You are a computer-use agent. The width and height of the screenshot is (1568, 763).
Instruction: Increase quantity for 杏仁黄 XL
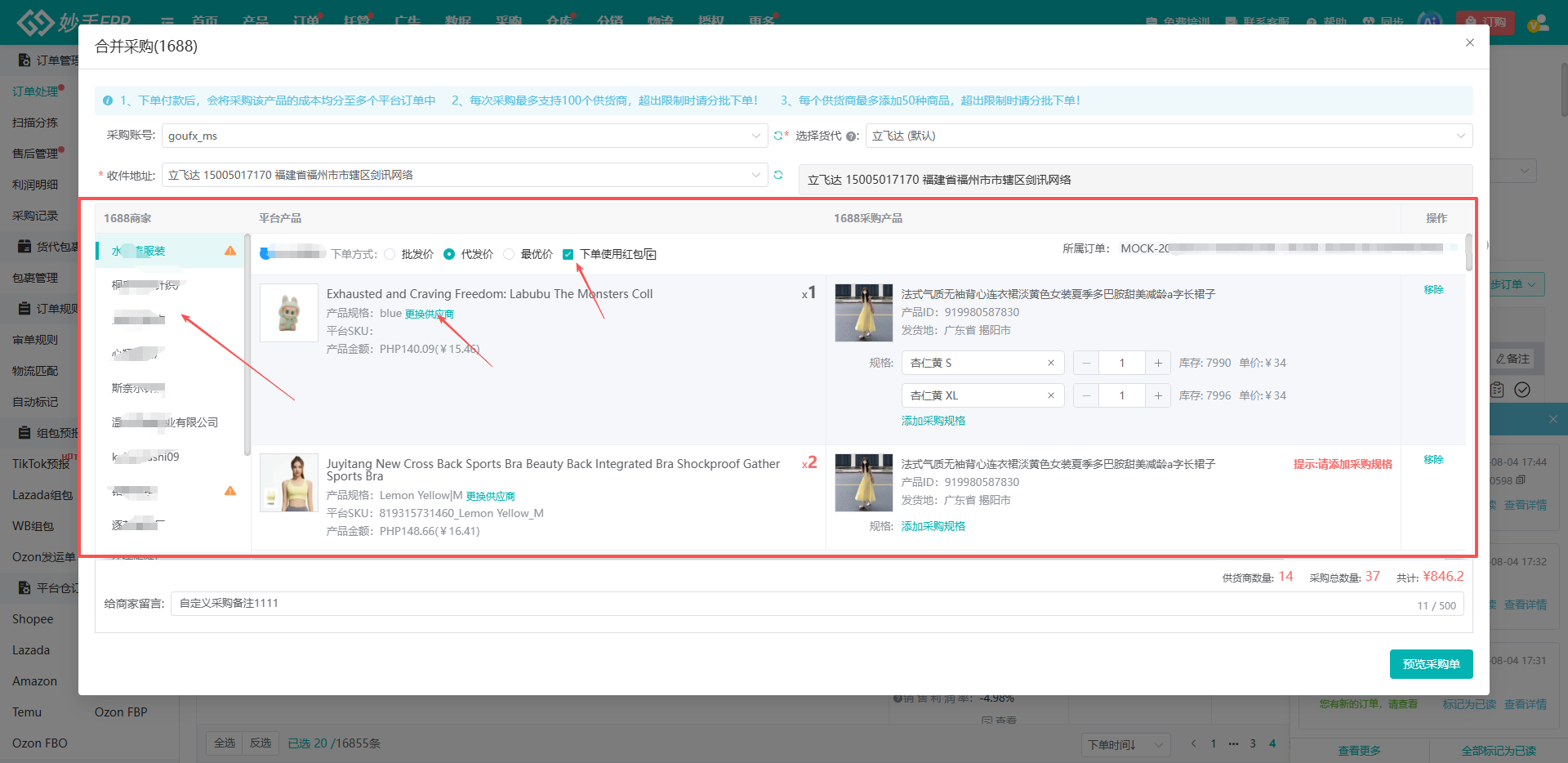(x=1158, y=395)
